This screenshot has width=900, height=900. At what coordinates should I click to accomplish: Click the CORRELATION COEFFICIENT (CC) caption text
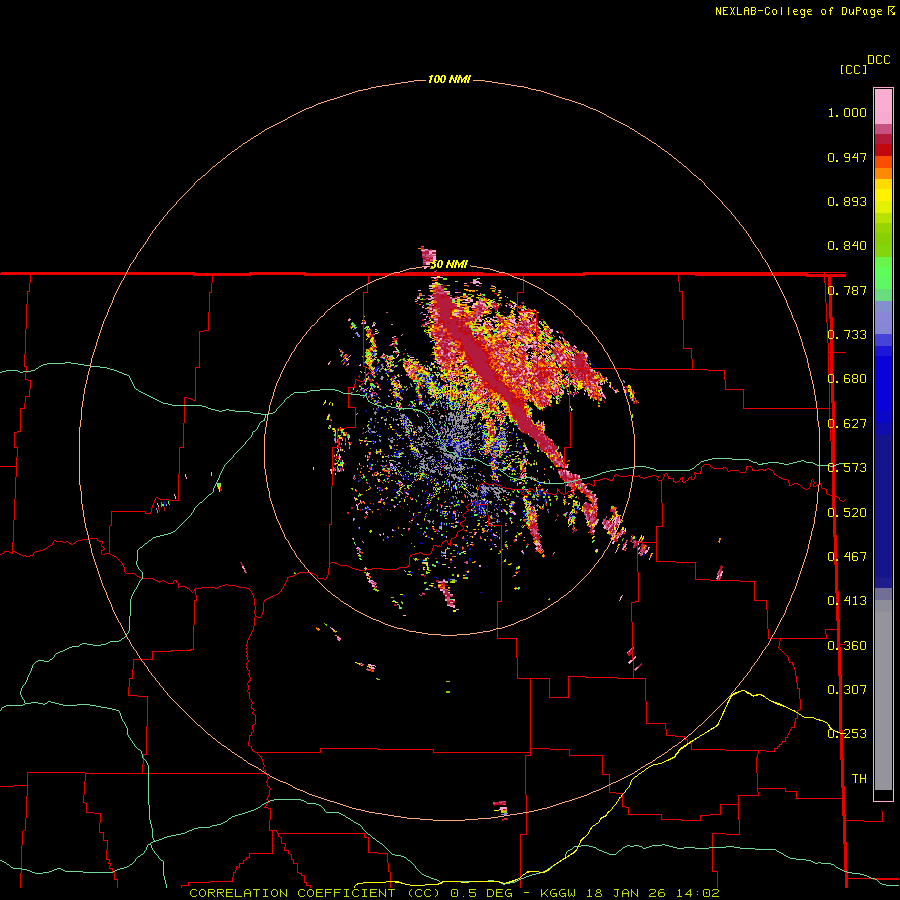click(x=315, y=893)
